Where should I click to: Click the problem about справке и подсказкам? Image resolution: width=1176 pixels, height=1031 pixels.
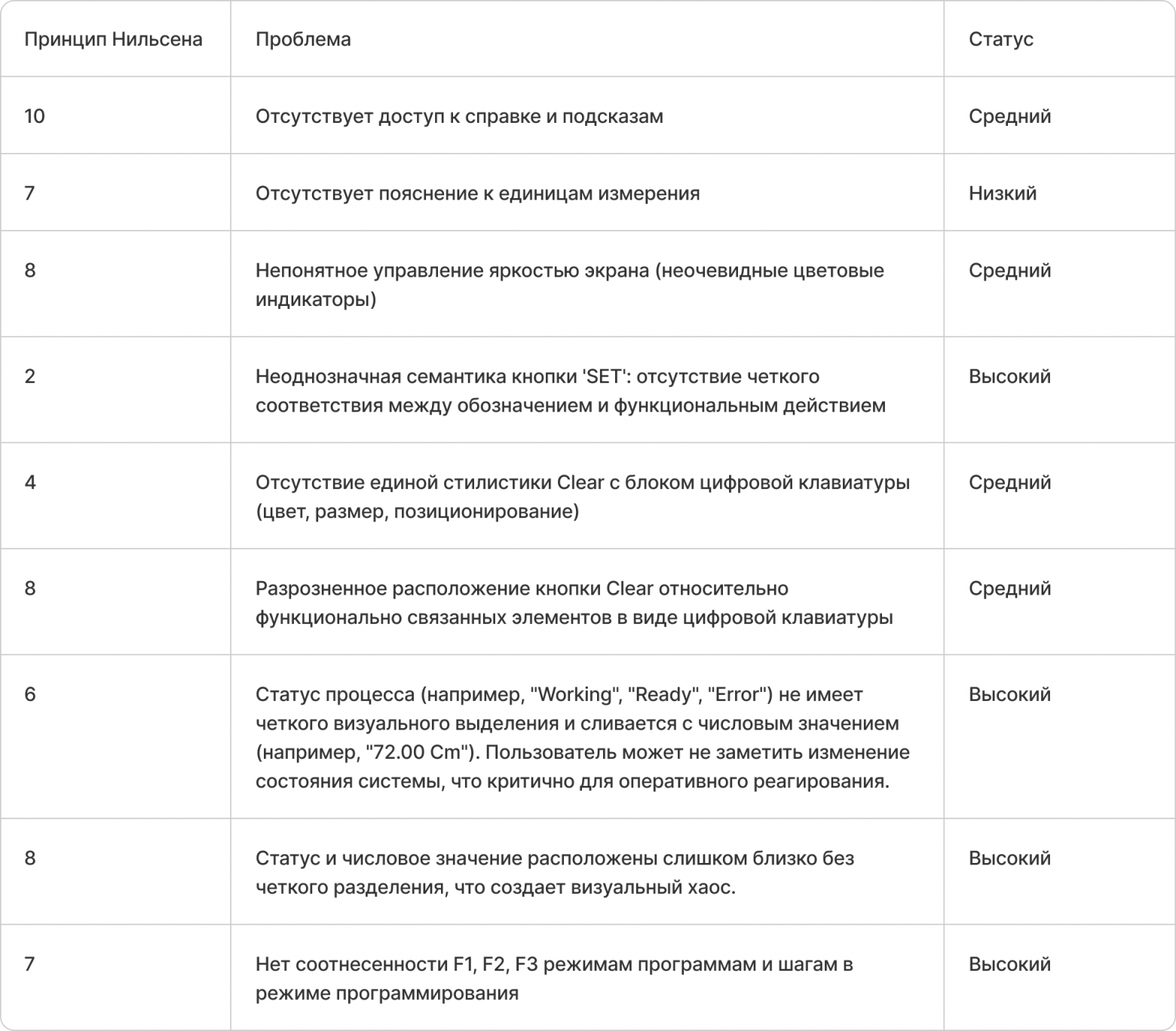click(459, 116)
